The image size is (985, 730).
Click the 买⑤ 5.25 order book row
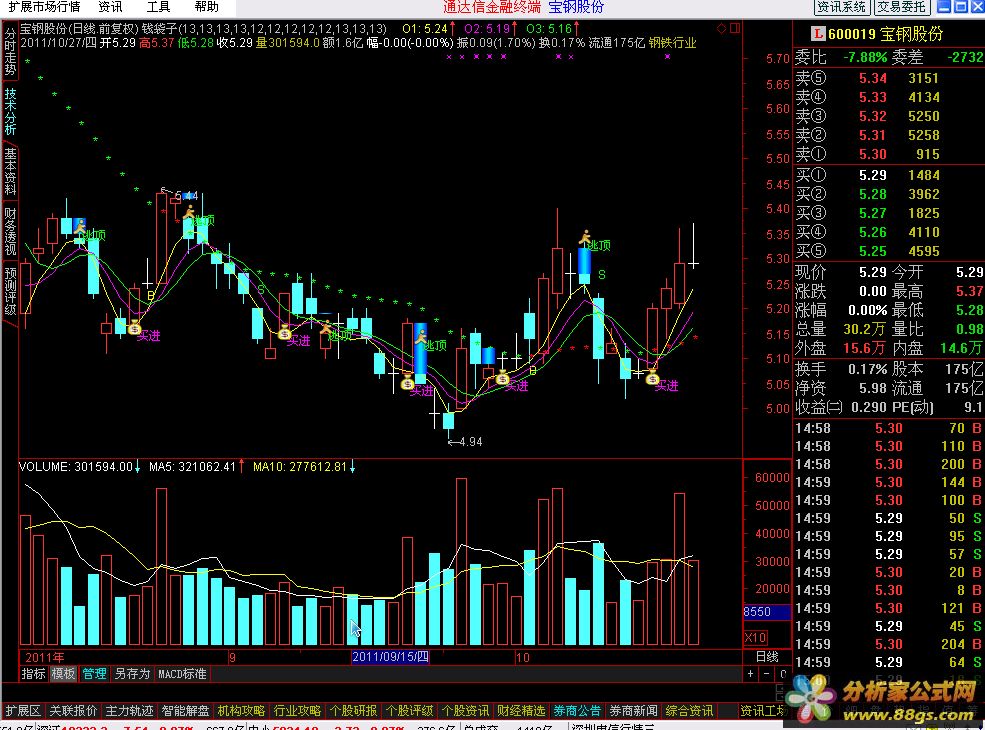889,251
